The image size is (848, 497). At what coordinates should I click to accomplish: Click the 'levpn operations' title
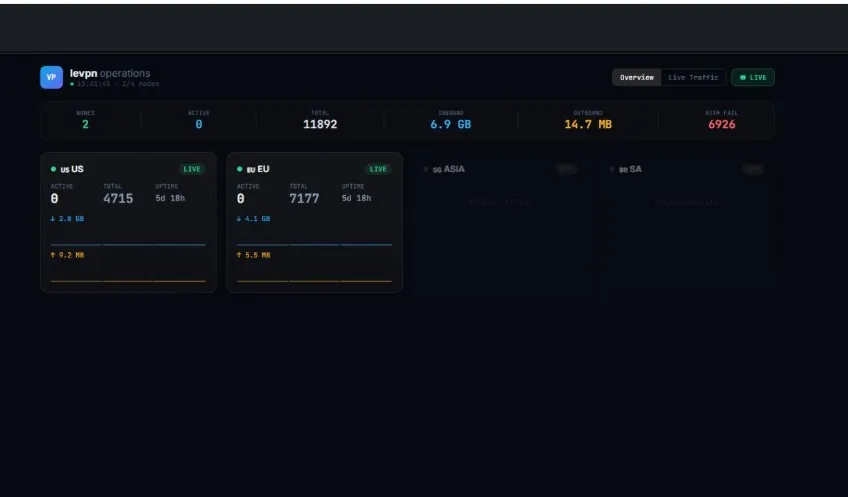click(x=110, y=73)
